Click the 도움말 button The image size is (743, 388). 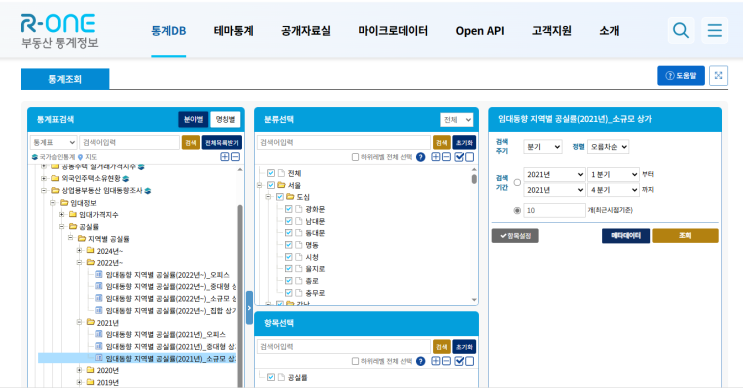(x=681, y=76)
